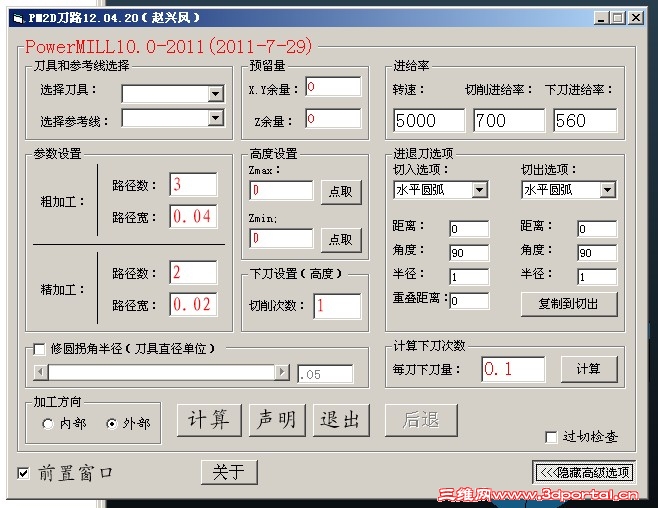
Task: Expand the 切入选项 combo box
Action: pyautogui.click(x=479, y=190)
